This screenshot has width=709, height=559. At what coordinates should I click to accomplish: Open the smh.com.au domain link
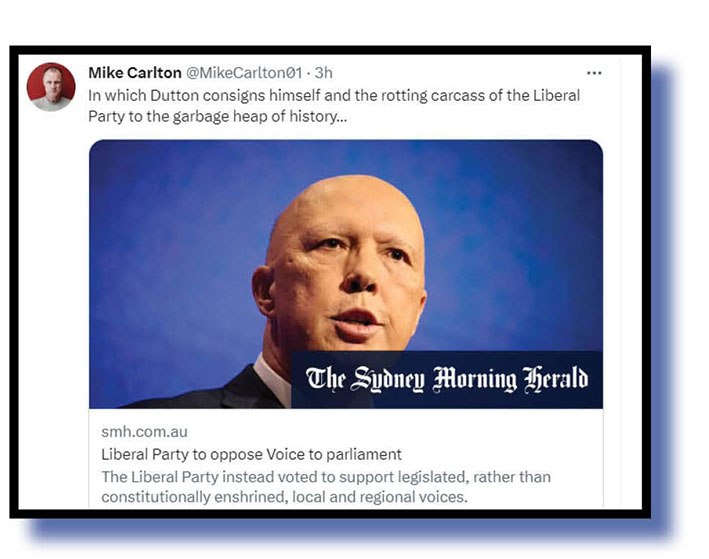pyautogui.click(x=144, y=432)
